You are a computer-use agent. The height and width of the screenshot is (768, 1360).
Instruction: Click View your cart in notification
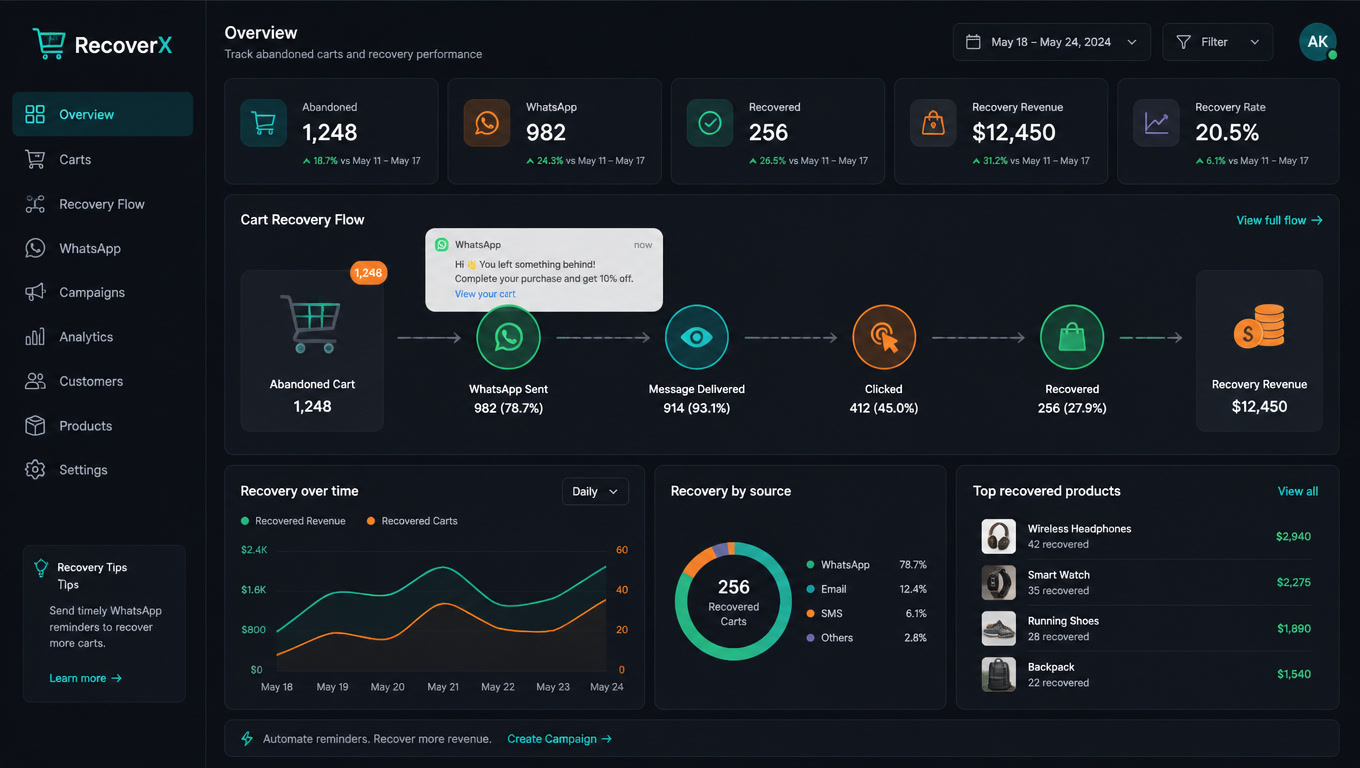click(485, 294)
